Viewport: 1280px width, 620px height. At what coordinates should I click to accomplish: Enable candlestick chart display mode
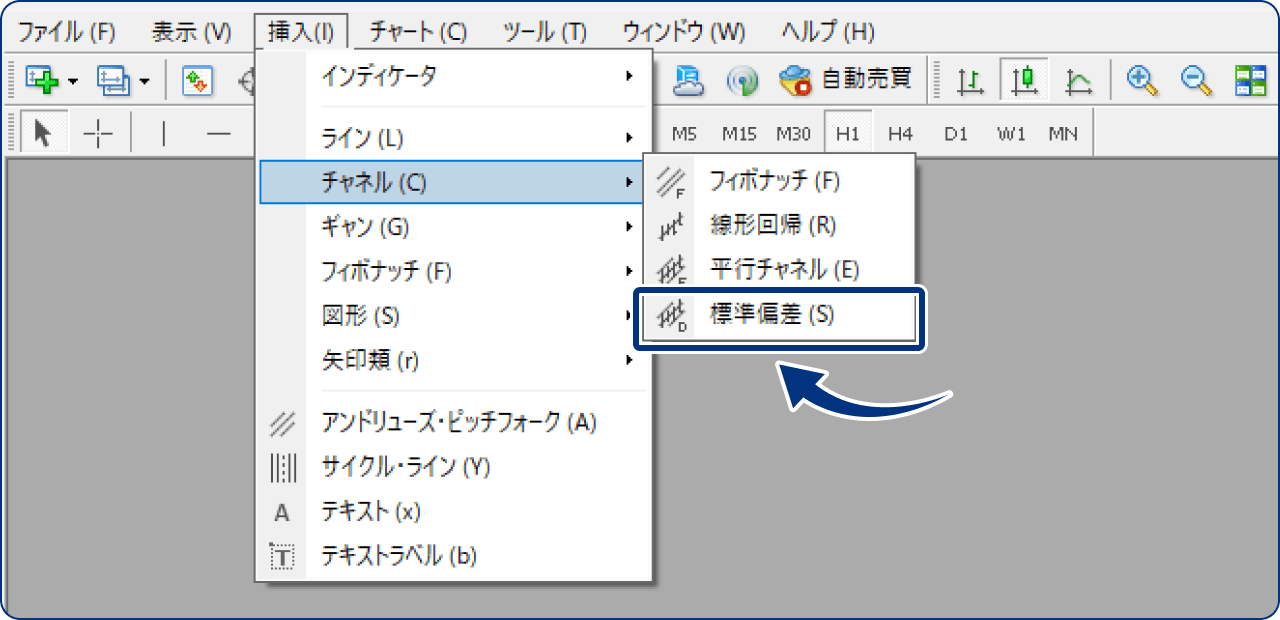tap(1022, 80)
